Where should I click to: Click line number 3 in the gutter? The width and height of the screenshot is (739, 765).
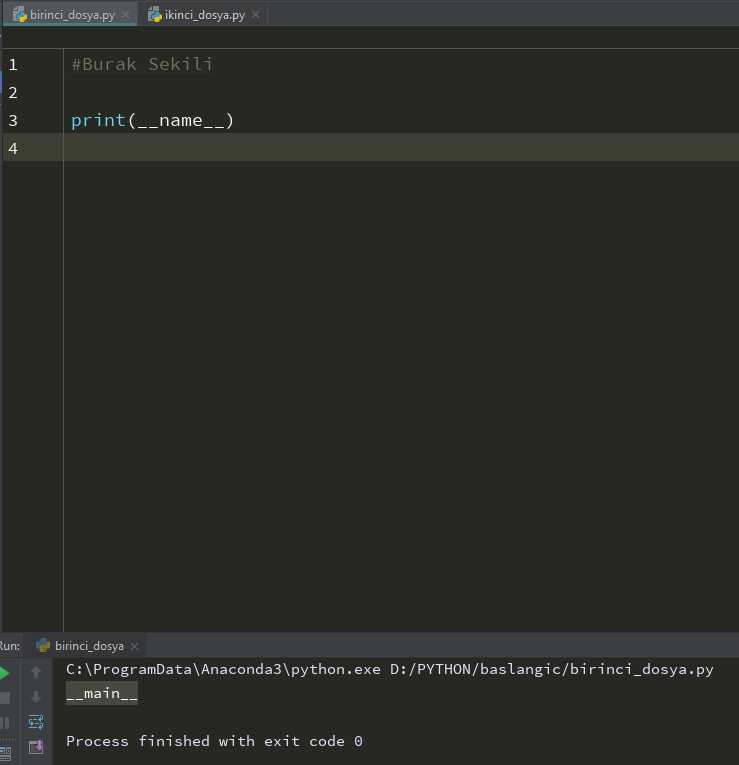pyautogui.click(x=13, y=121)
